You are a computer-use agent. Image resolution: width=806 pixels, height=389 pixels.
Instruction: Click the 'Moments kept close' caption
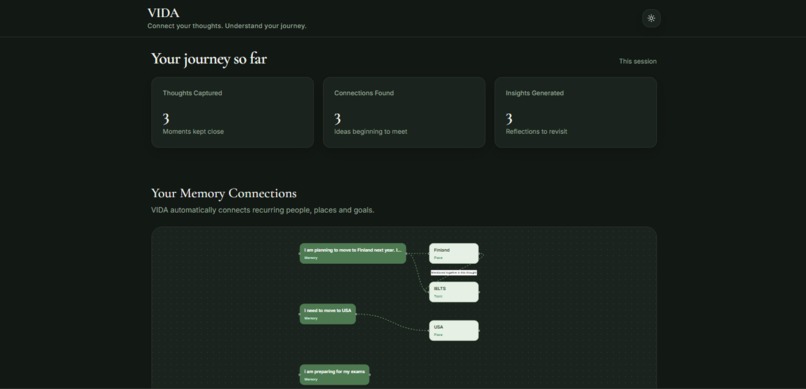coord(193,132)
